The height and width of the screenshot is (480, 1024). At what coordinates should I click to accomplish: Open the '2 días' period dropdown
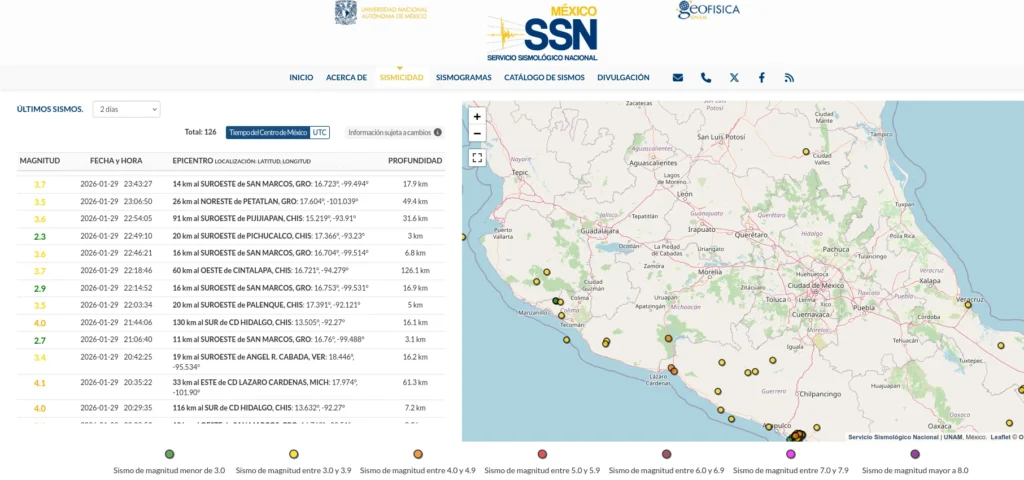click(x=126, y=109)
